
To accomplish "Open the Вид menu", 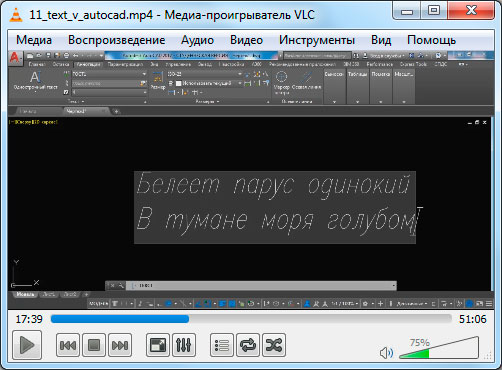I will pos(381,40).
